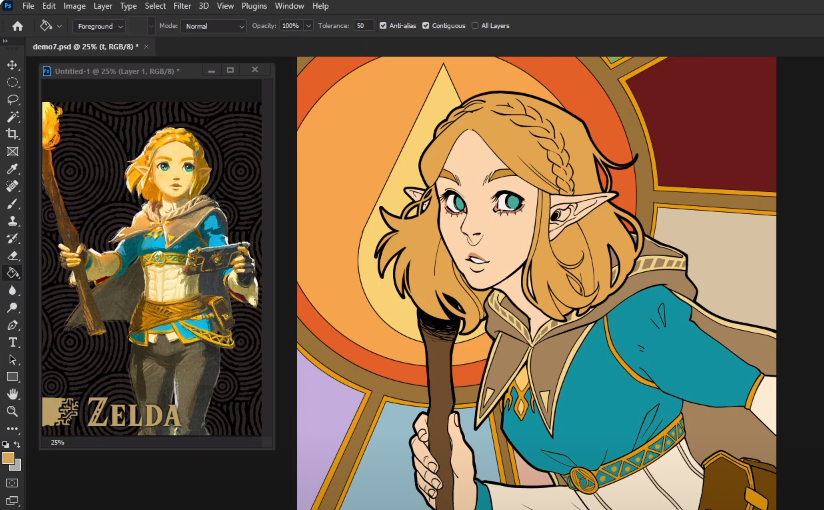The height and width of the screenshot is (510, 824).
Task: Select the Elliptical Marquee tool
Action: (12, 83)
